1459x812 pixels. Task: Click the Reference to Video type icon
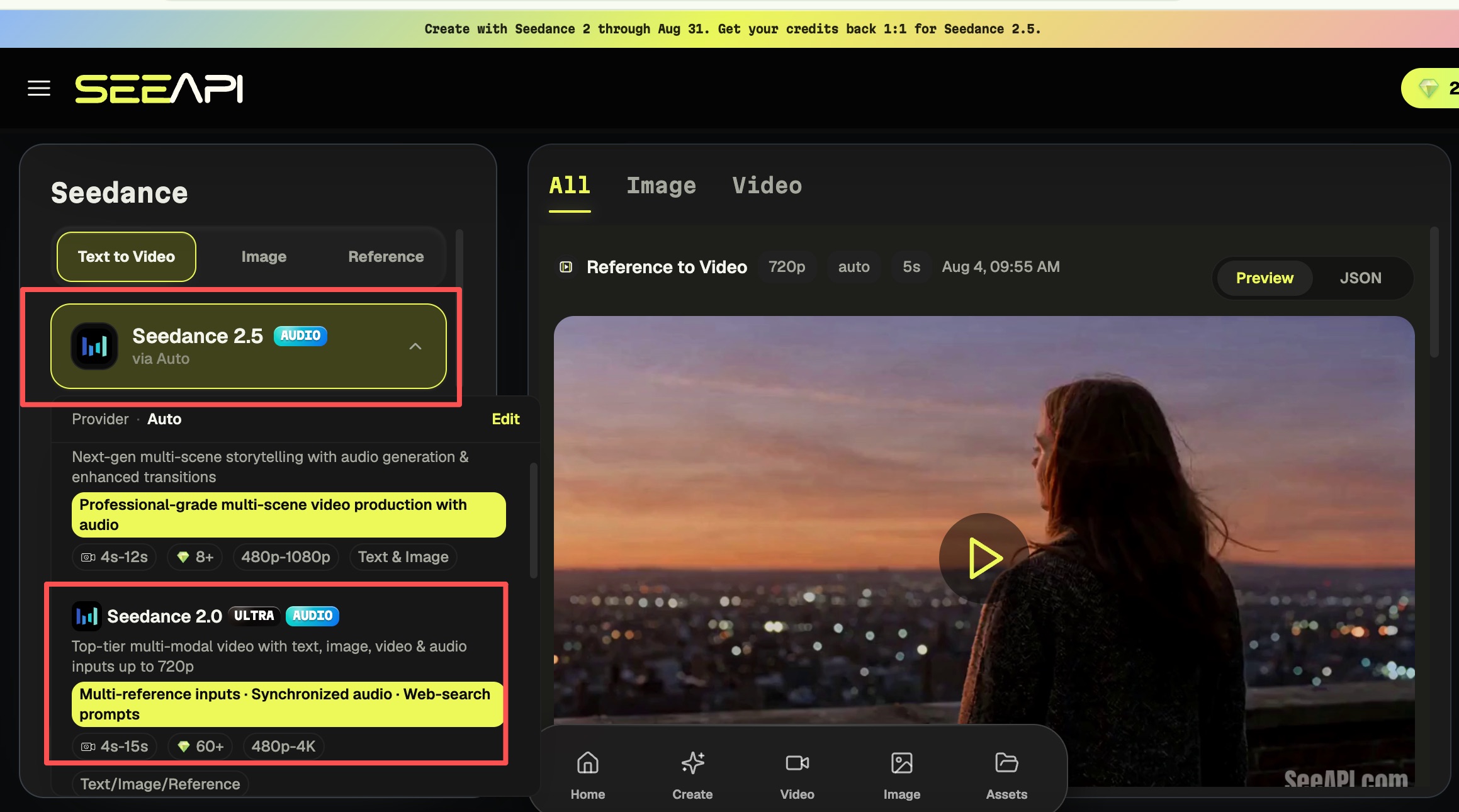(566, 267)
